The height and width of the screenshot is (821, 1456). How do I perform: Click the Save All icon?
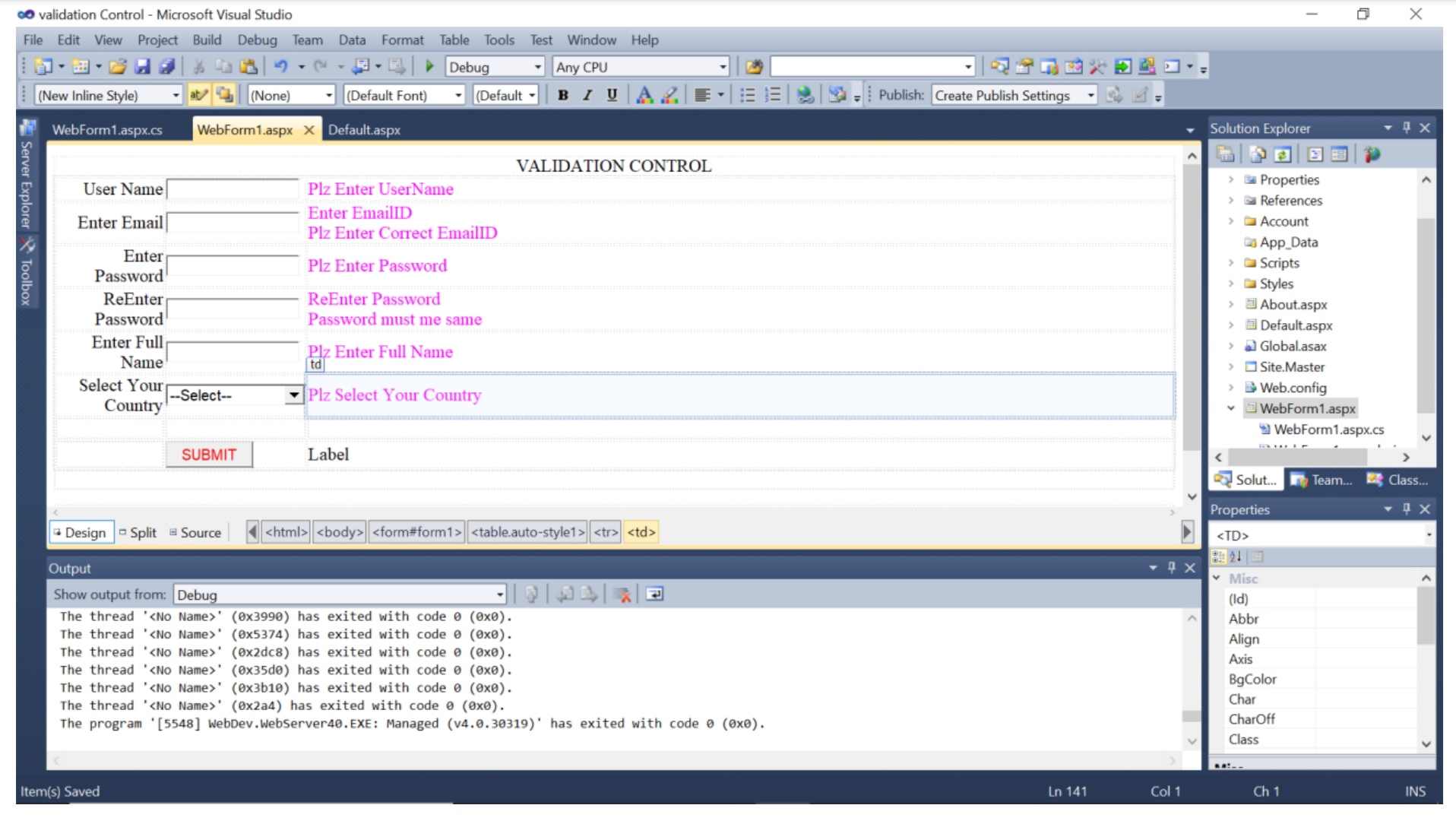pyautogui.click(x=167, y=67)
